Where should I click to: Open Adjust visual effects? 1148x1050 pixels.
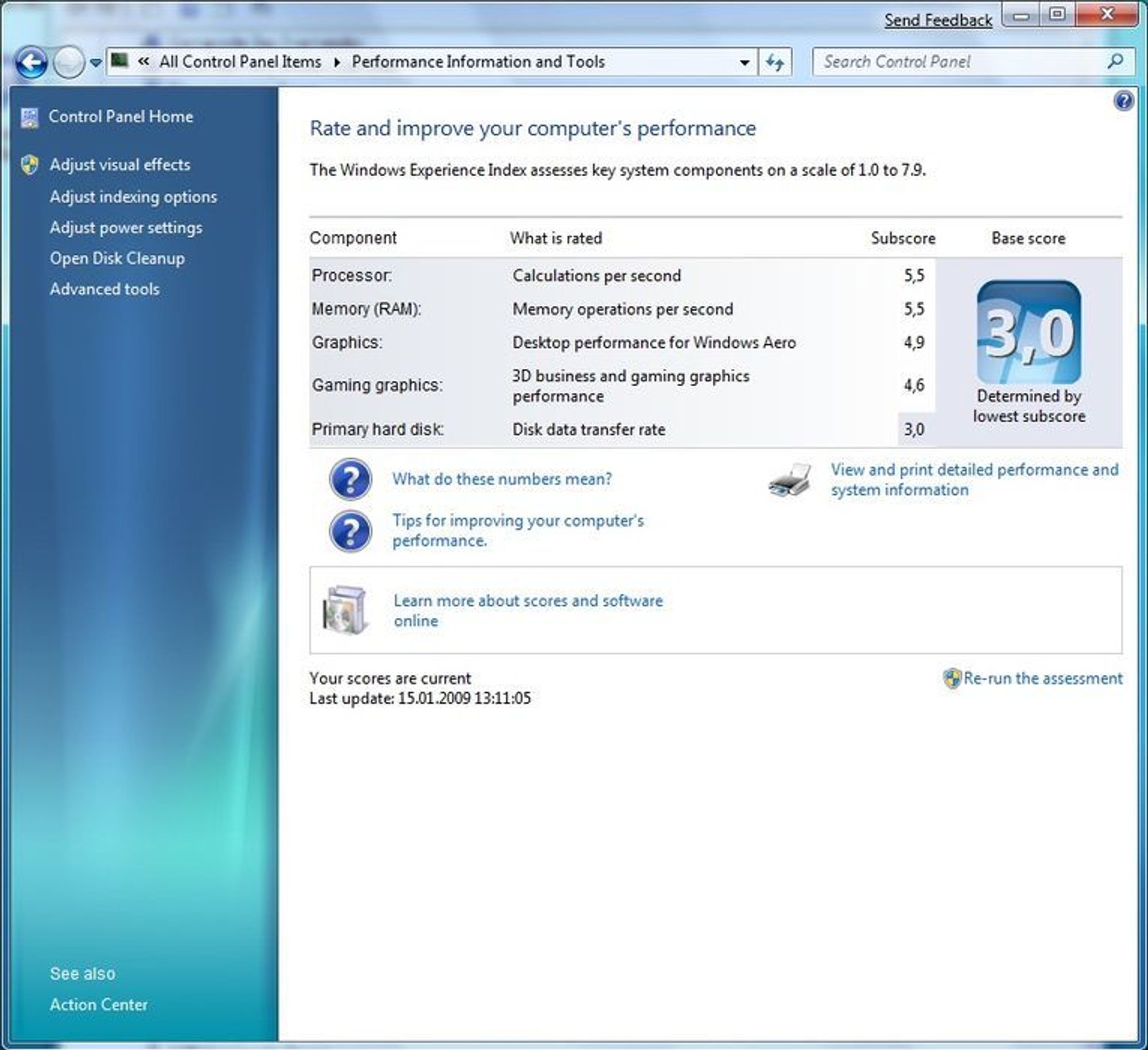pyautogui.click(x=119, y=165)
